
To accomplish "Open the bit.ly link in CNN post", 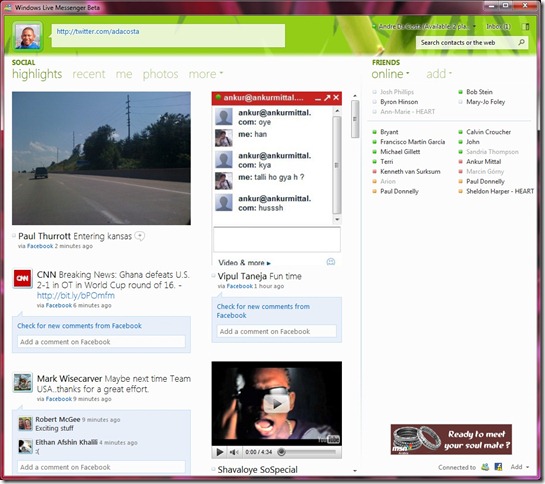I will [75, 296].
